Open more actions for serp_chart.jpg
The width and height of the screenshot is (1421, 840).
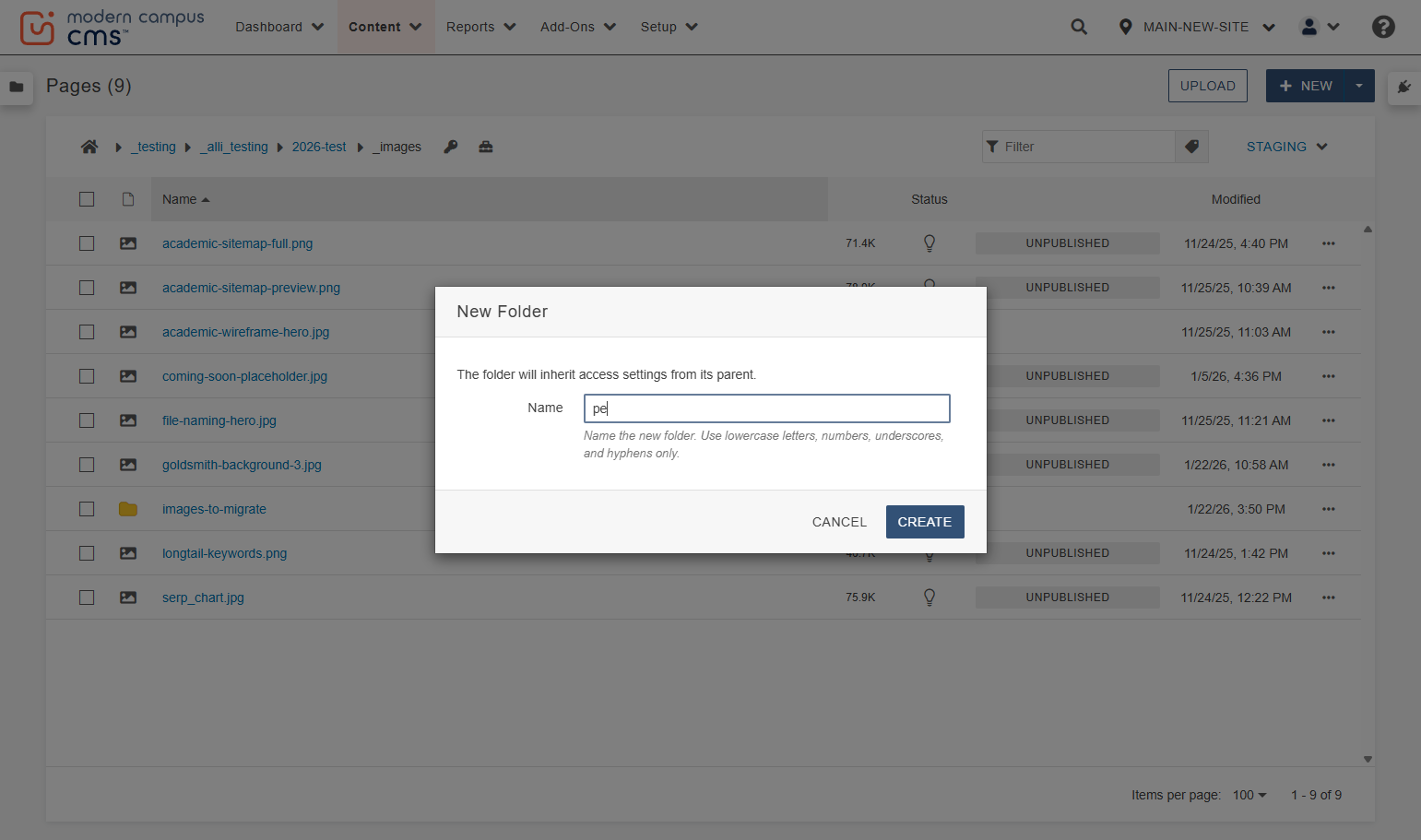coord(1329,597)
